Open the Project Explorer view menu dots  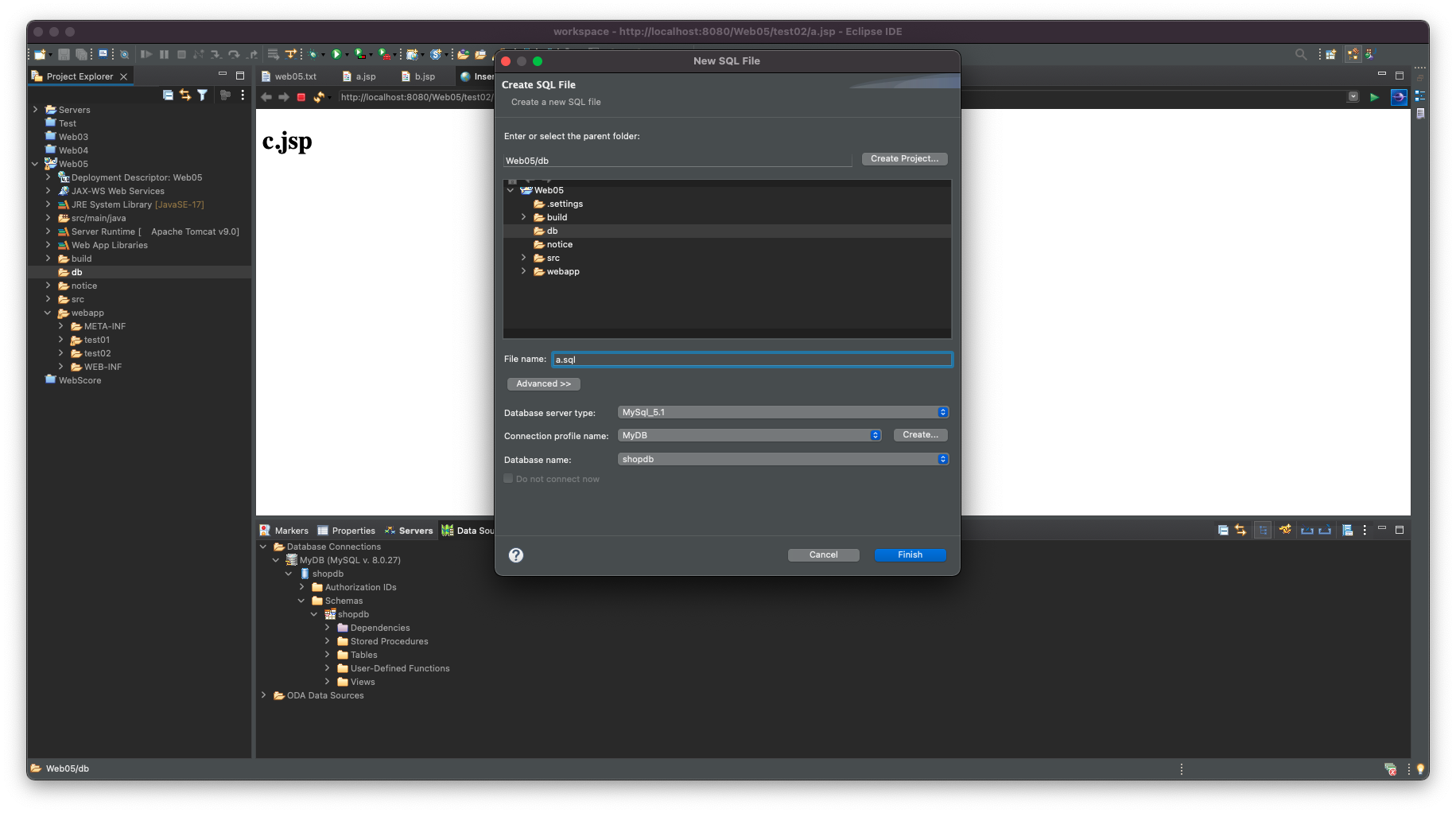tap(243, 95)
